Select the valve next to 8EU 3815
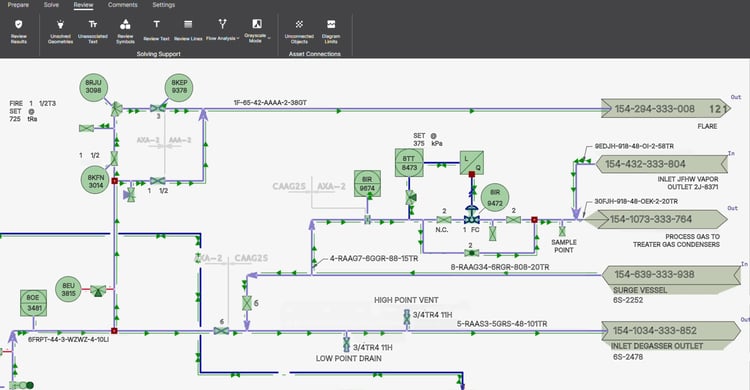The width and height of the screenshot is (750, 390). coord(98,290)
